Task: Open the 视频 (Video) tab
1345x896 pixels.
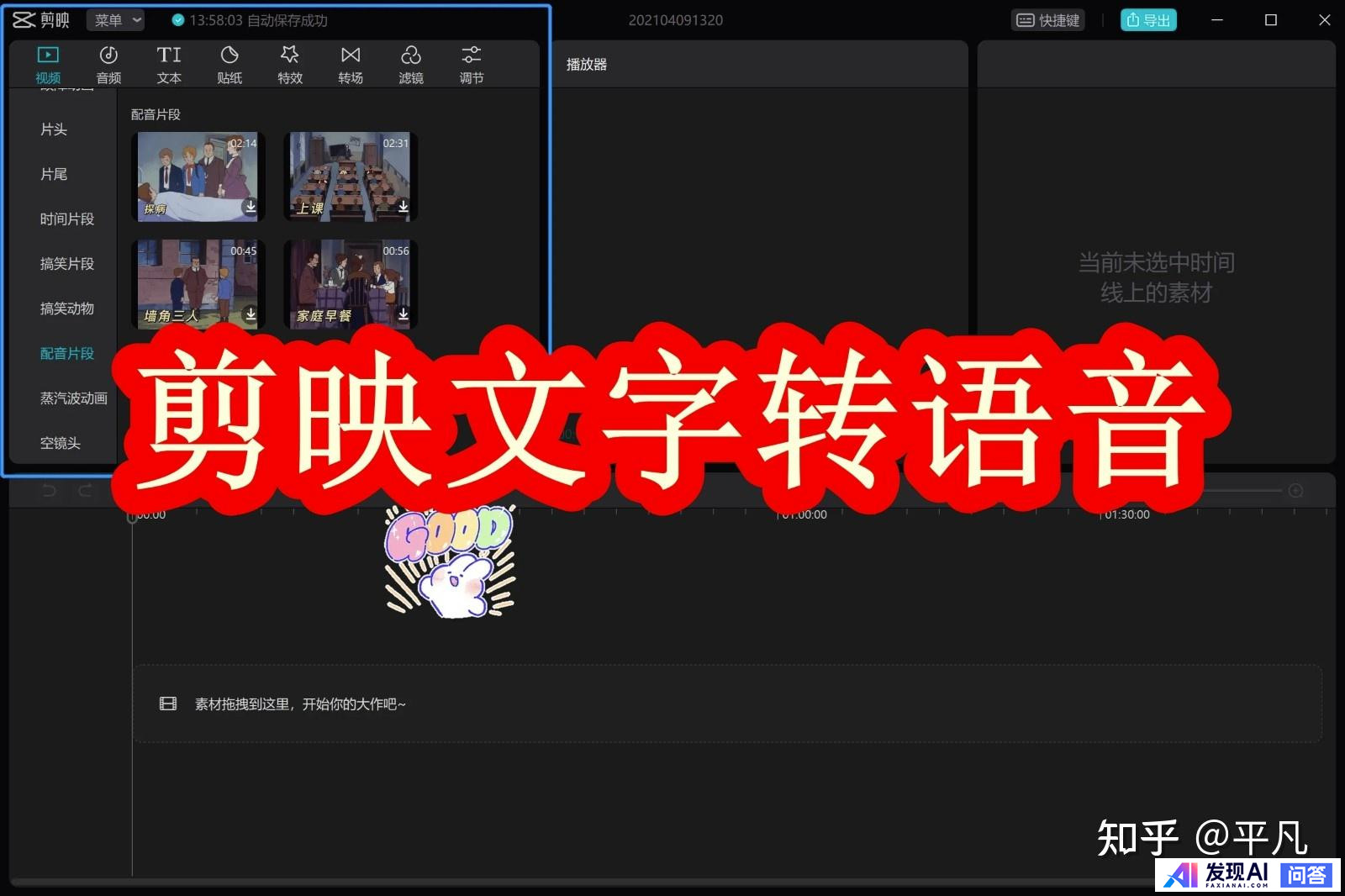Action: click(x=48, y=66)
